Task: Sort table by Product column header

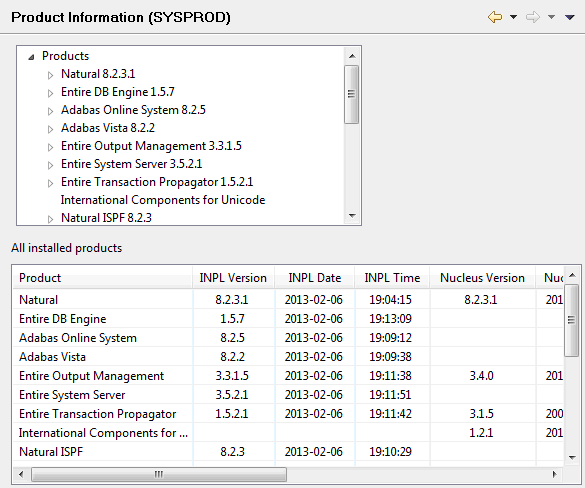Action: pos(103,278)
